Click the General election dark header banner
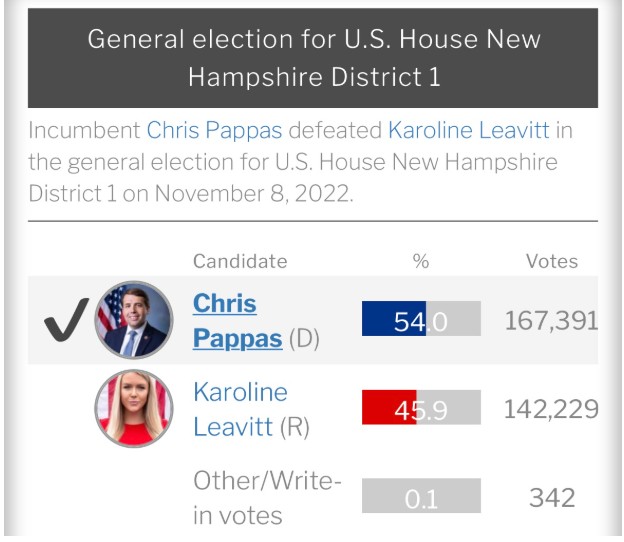Image resolution: width=624 pixels, height=542 pixels. [x=313, y=58]
